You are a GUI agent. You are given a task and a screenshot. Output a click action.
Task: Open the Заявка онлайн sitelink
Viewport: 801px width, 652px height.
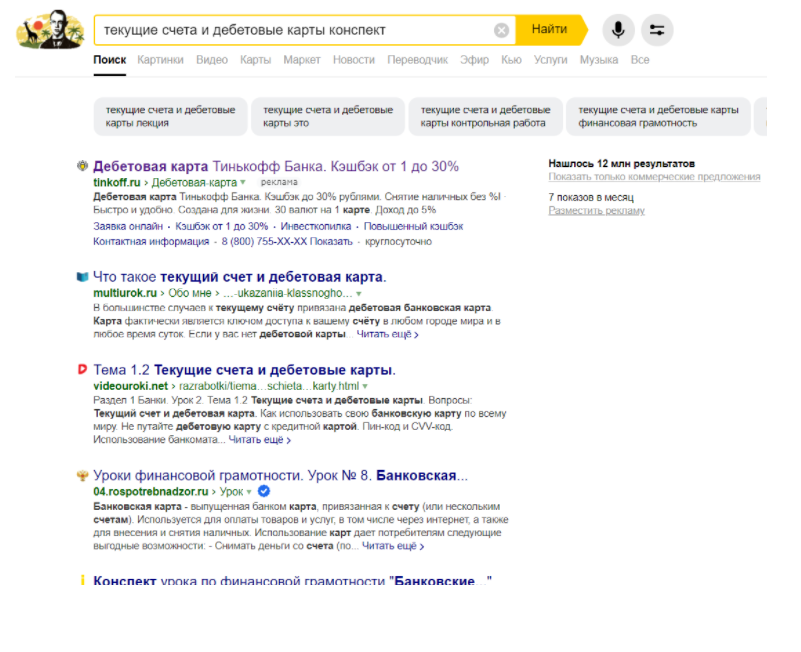(128, 226)
